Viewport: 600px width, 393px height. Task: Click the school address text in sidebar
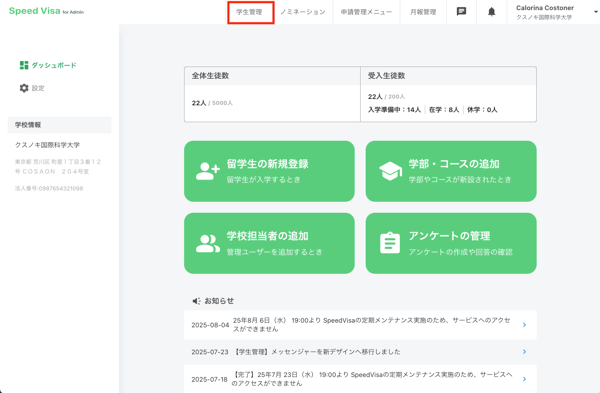[x=58, y=166]
